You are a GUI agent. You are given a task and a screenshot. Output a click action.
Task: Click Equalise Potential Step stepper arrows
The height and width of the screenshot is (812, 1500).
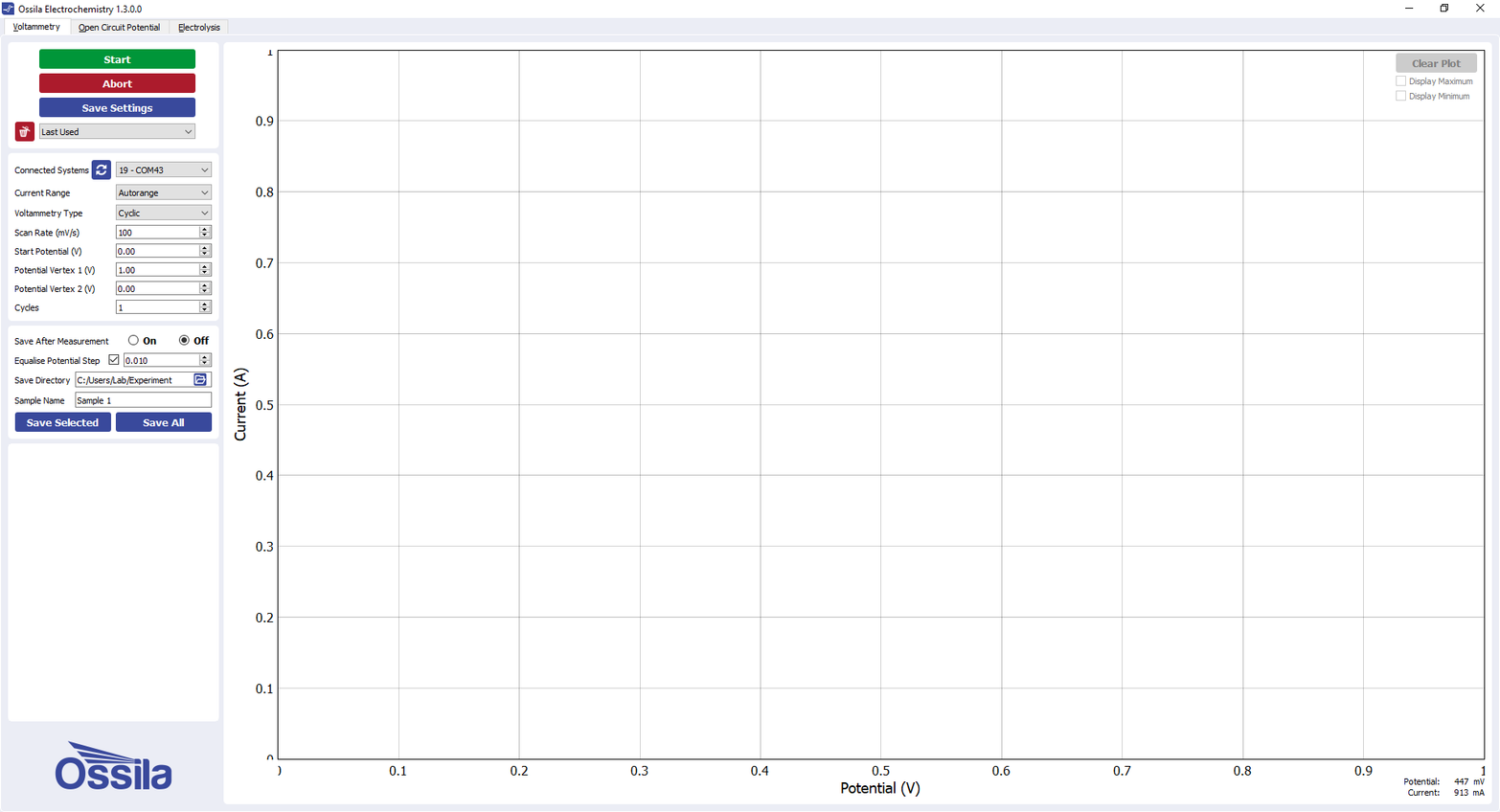coord(204,361)
